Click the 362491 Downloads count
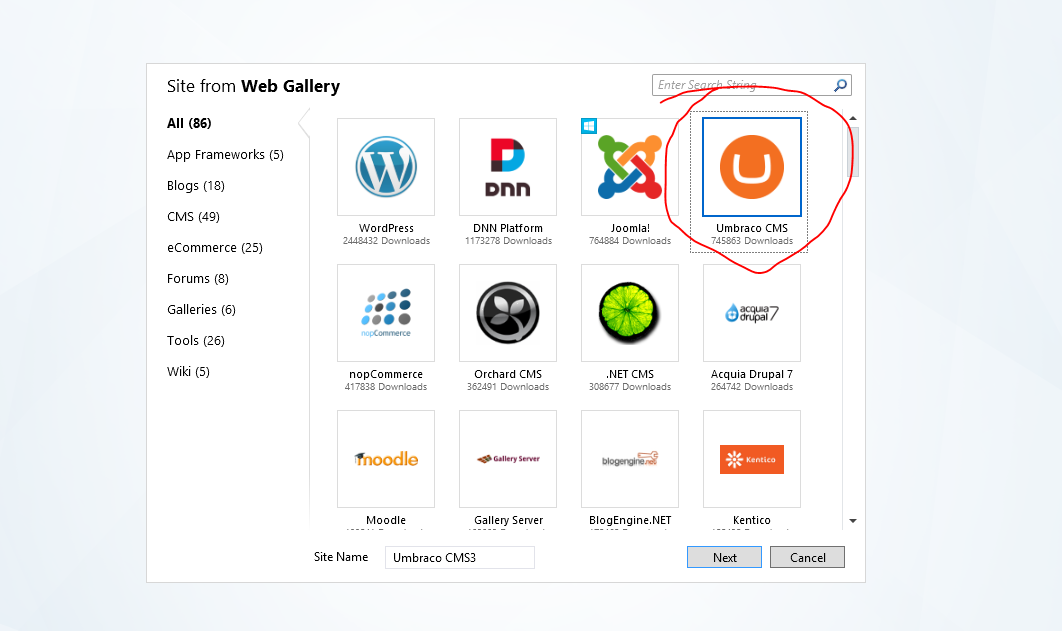This screenshot has height=631, width=1062. tap(508, 387)
